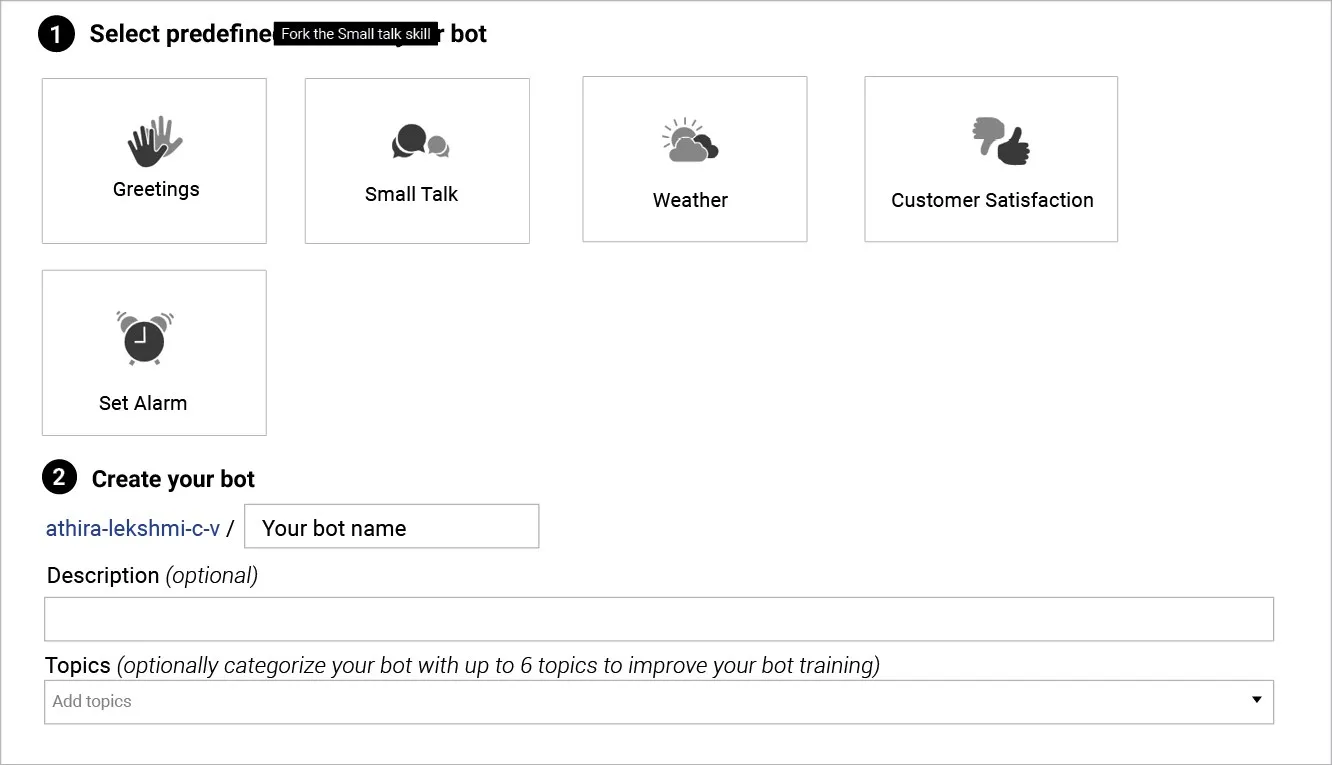The width and height of the screenshot is (1332, 765).
Task: Click the Set Alarm clock icon
Action: coord(145,337)
